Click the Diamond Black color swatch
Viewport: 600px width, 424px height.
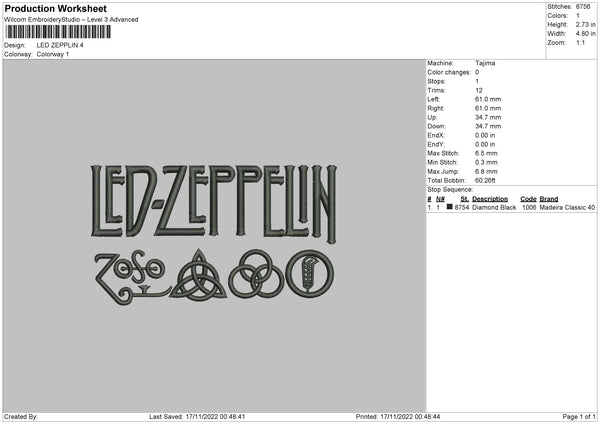coord(450,207)
